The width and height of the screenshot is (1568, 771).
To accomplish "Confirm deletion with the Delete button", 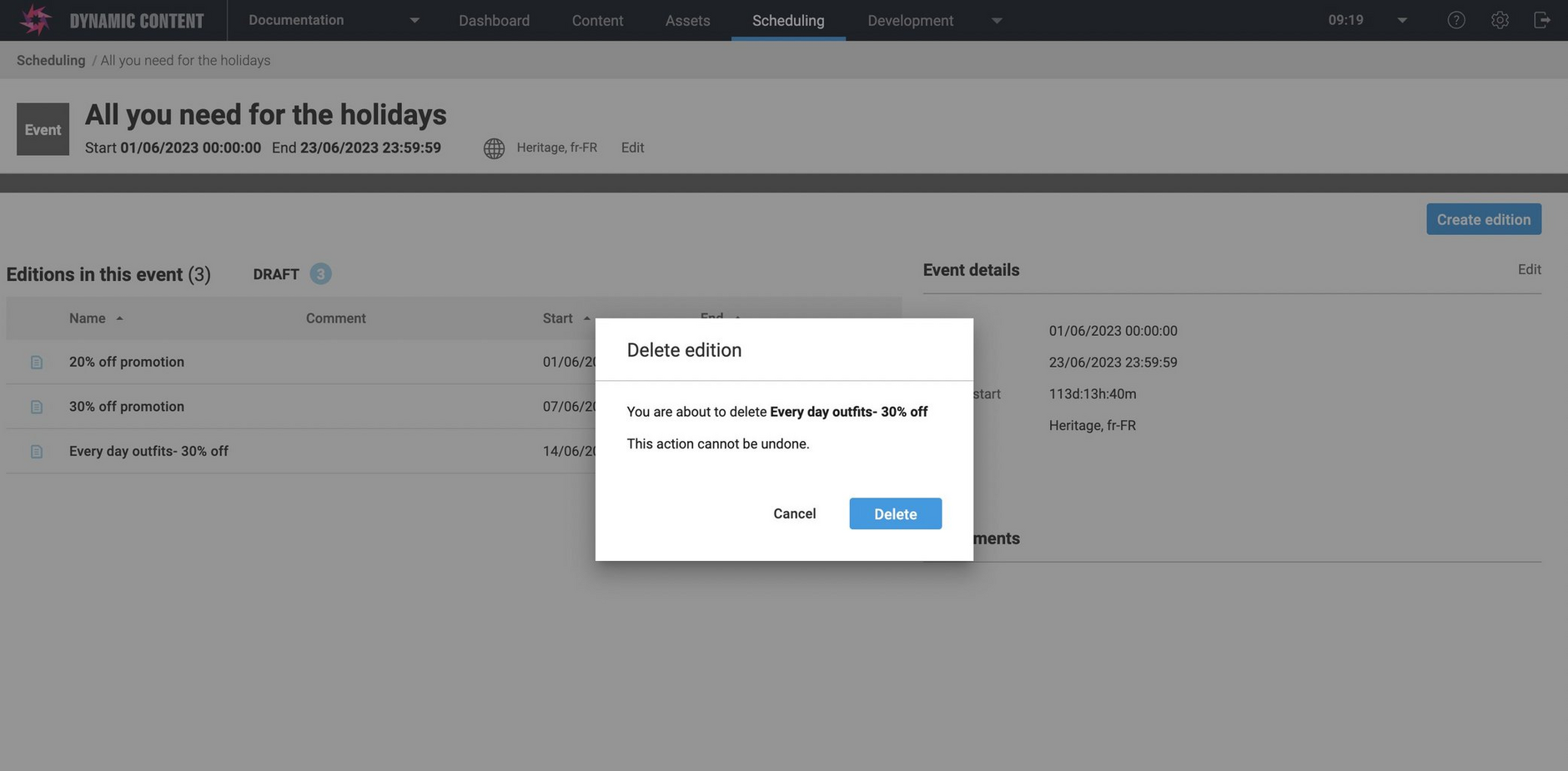I will [895, 514].
